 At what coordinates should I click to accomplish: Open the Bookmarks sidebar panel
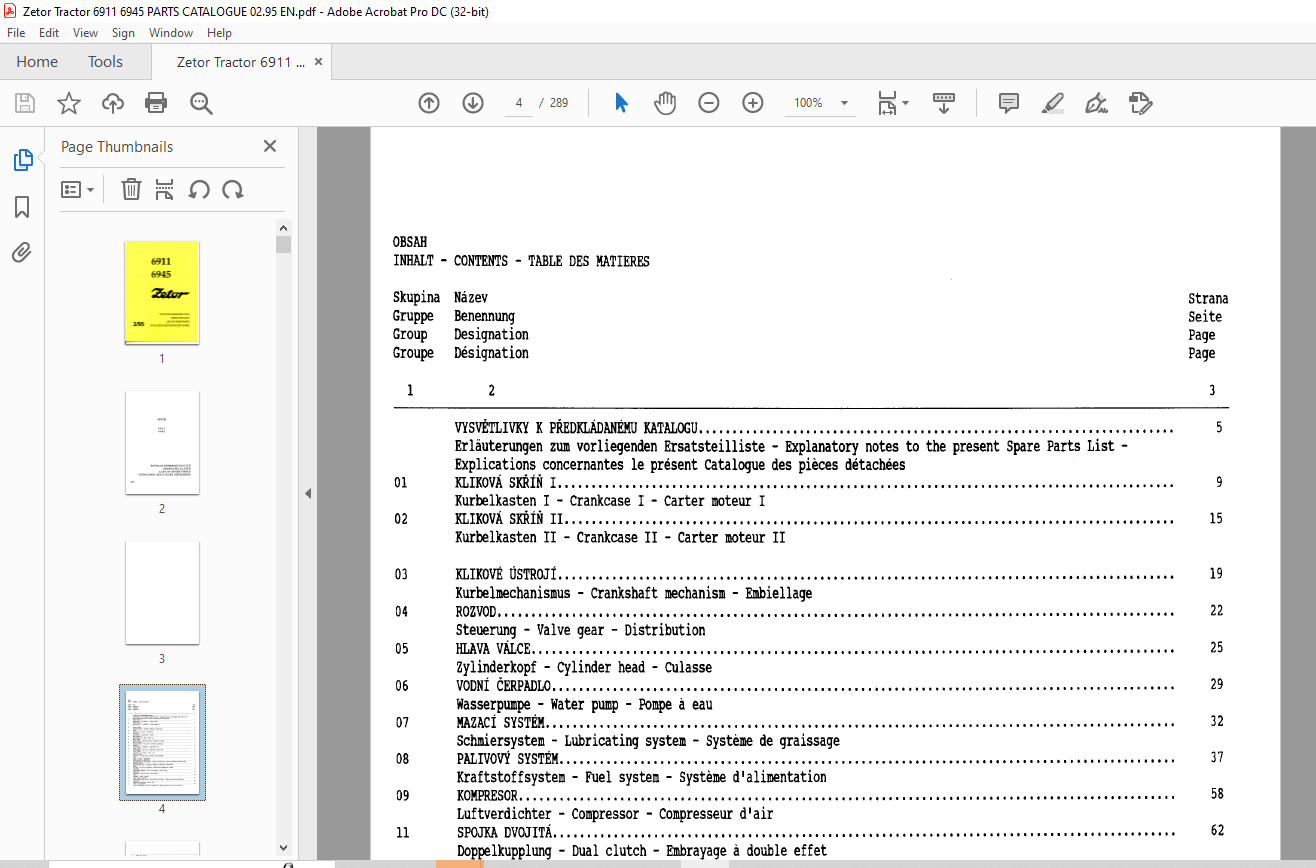tap(22, 207)
